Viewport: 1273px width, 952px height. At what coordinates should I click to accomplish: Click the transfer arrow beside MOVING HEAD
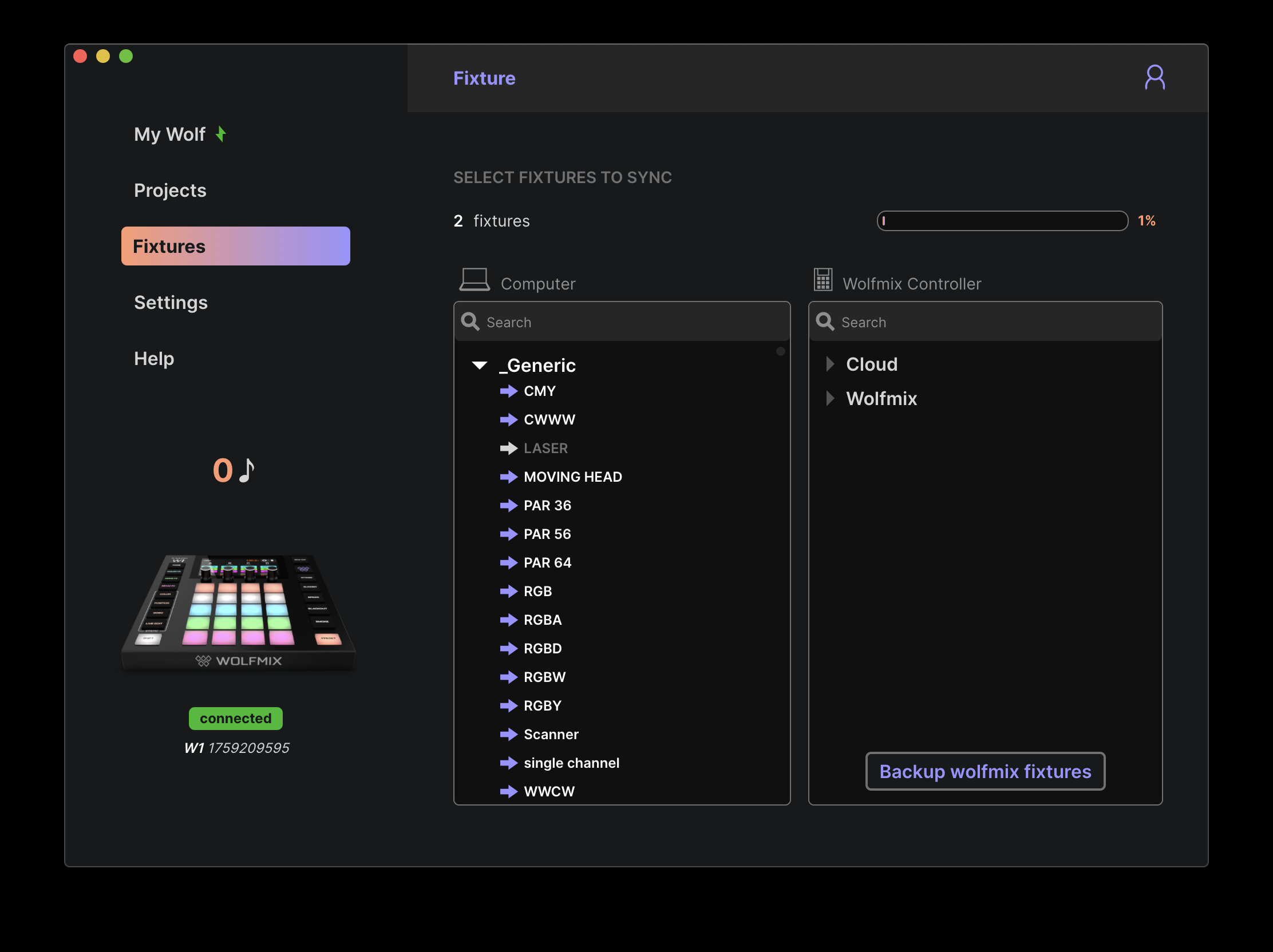[508, 477]
